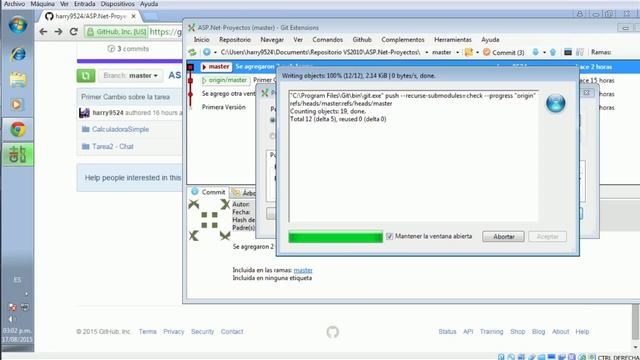Click the 3 commits link on GitHub

[129, 49]
